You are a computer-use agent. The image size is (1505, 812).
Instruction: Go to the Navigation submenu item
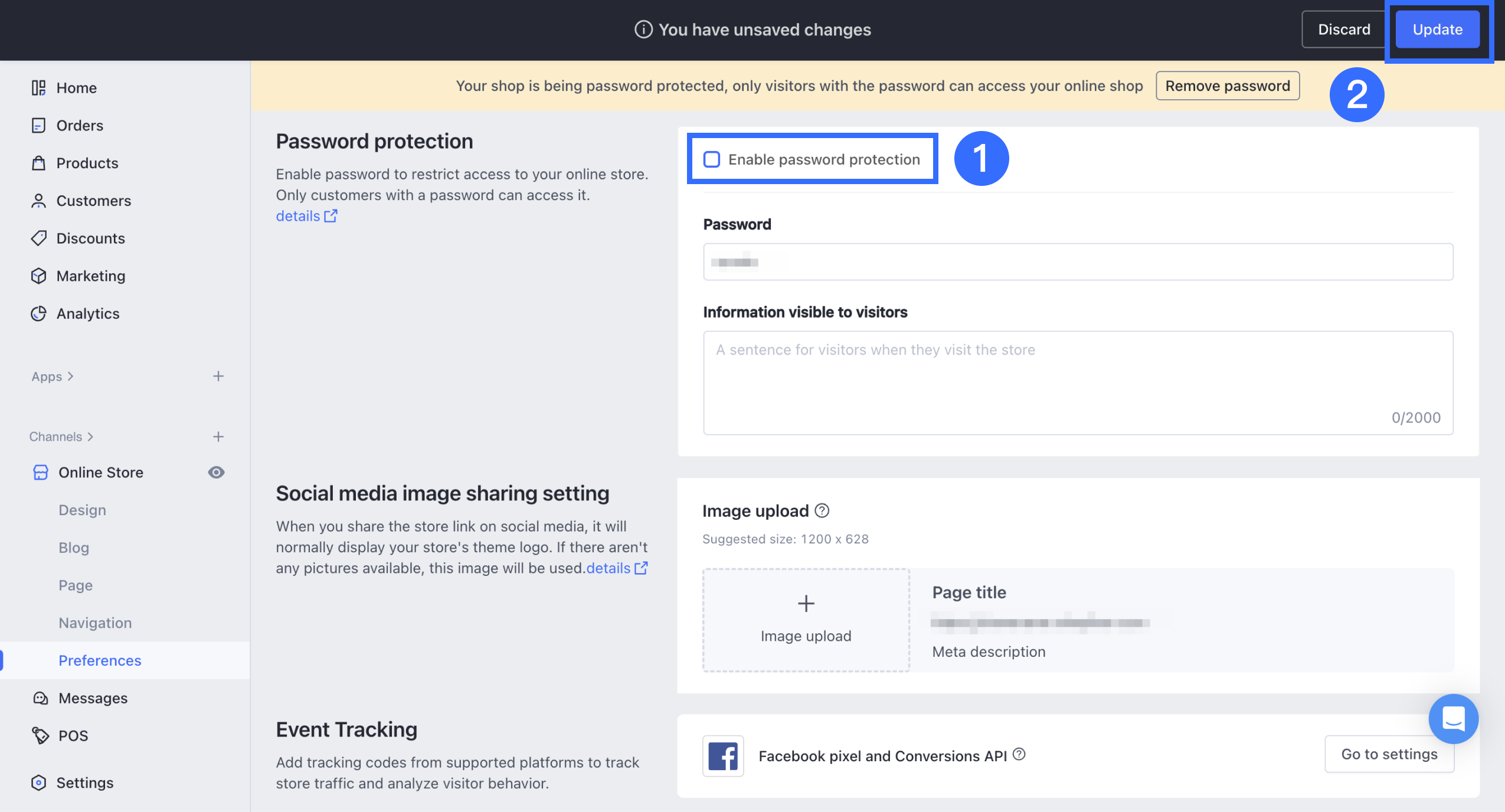(x=95, y=623)
